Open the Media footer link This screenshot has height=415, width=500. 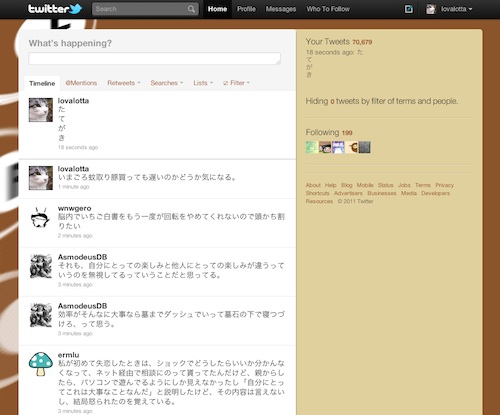(x=409, y=193)
